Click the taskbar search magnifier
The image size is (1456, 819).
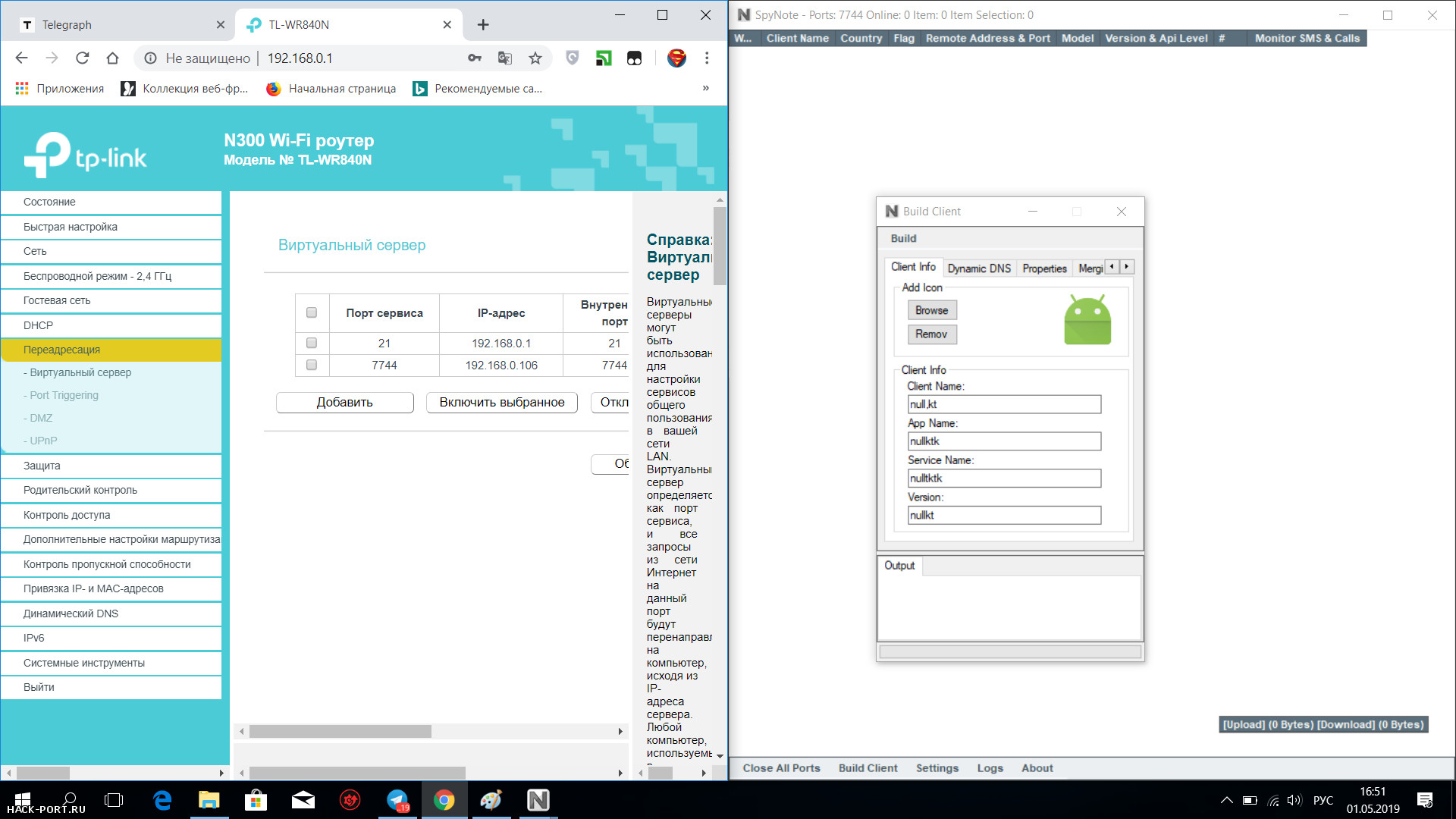coord(70,798)
